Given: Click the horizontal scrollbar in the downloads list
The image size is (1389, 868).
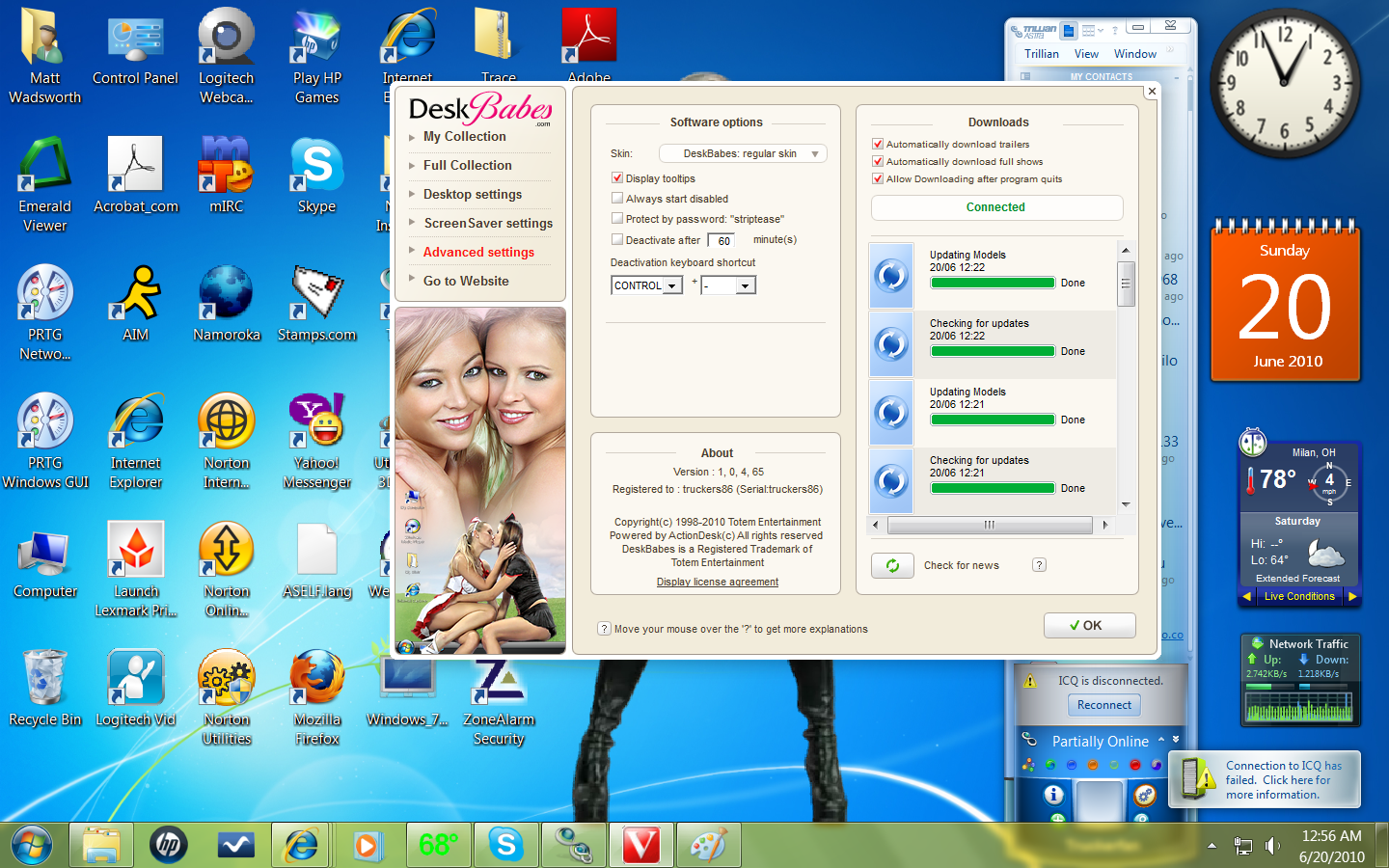Looking at the screenshot, I should point(989,525).
